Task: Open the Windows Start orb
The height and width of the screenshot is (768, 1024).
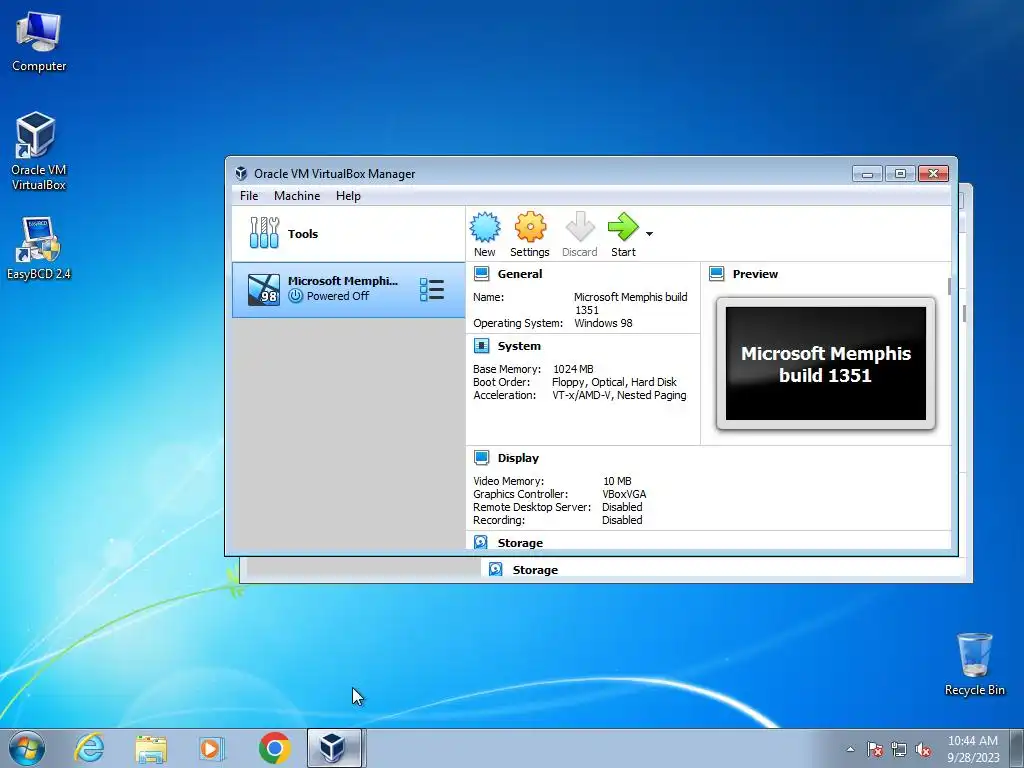Action: 27,748
